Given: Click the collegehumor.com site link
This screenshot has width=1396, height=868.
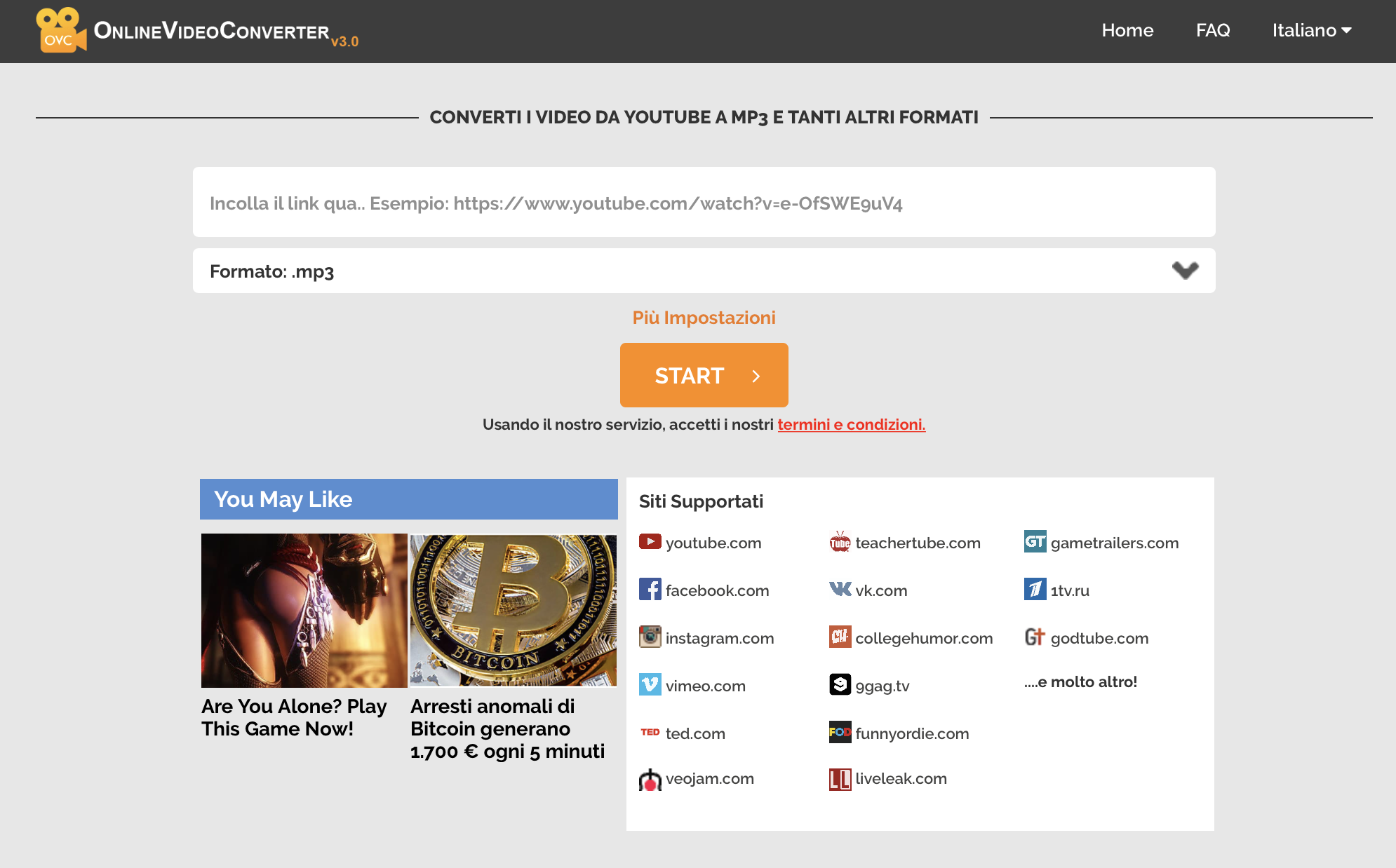Looking at the screenshot, I should point(923,638).
